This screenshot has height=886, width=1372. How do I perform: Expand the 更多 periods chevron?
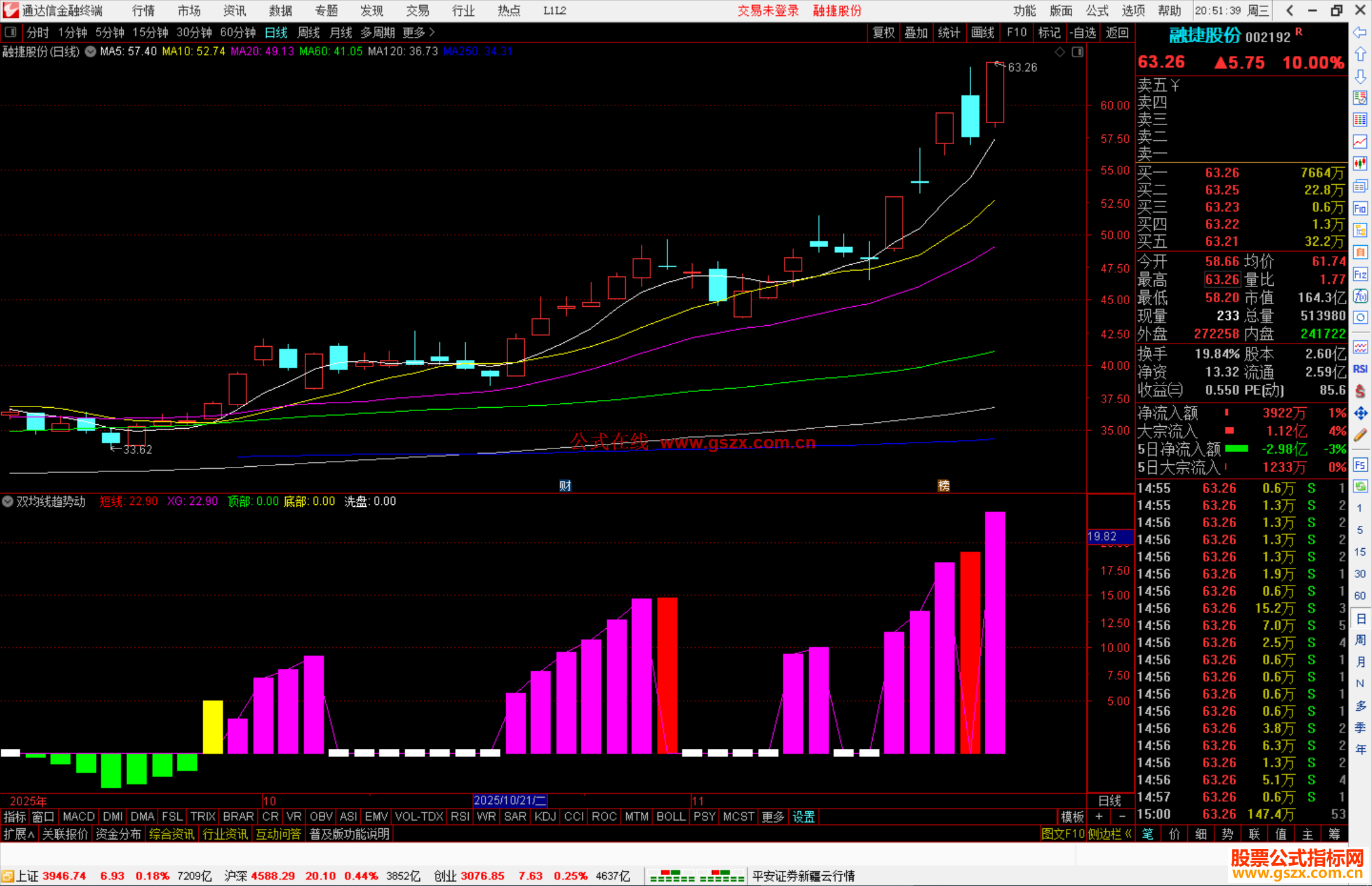432,32
